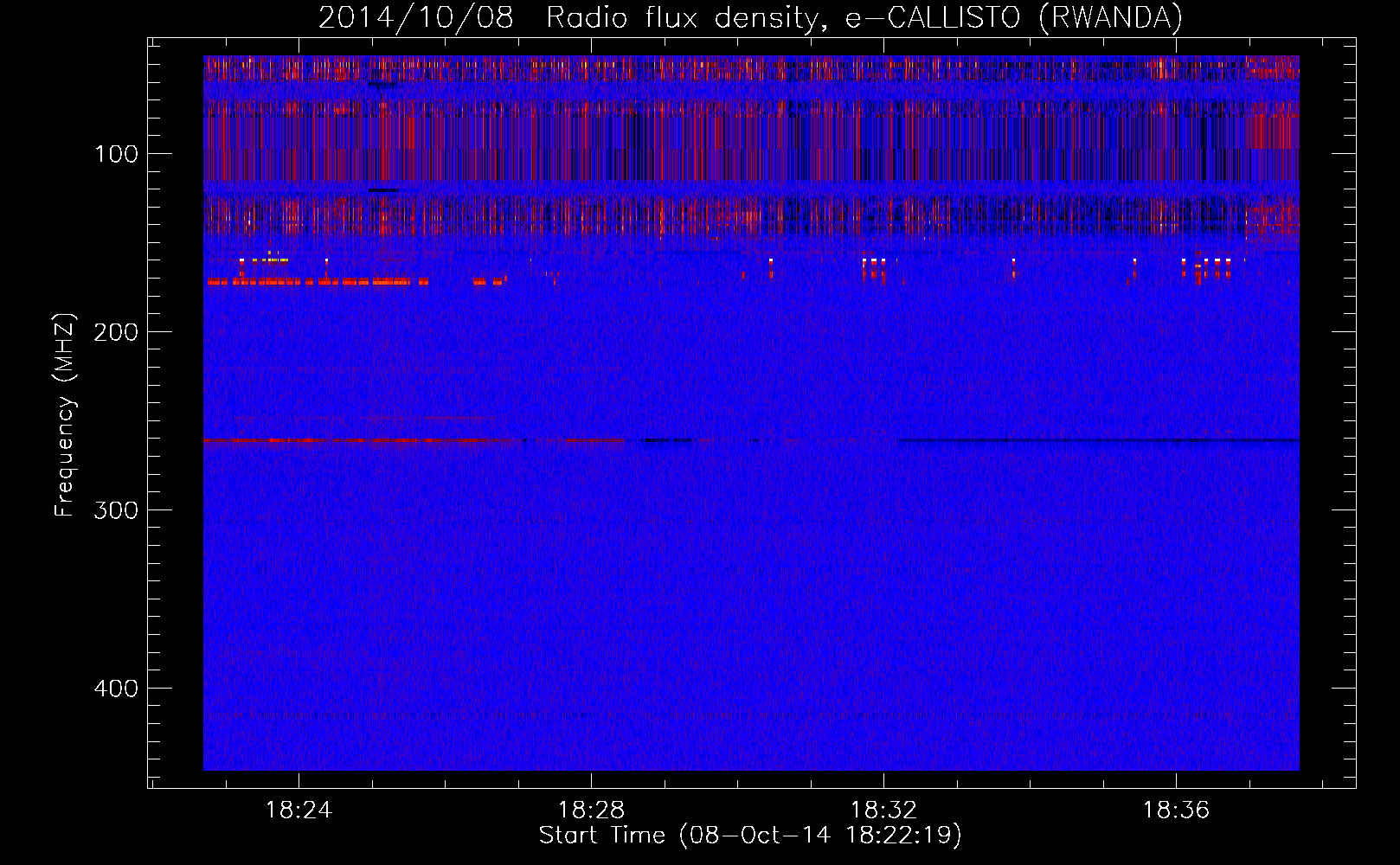Click the 18:24 time tick label
Image resolution: width=1400 pixels, height=865 pixels.
pyautogui.click(x=299, y=811)
